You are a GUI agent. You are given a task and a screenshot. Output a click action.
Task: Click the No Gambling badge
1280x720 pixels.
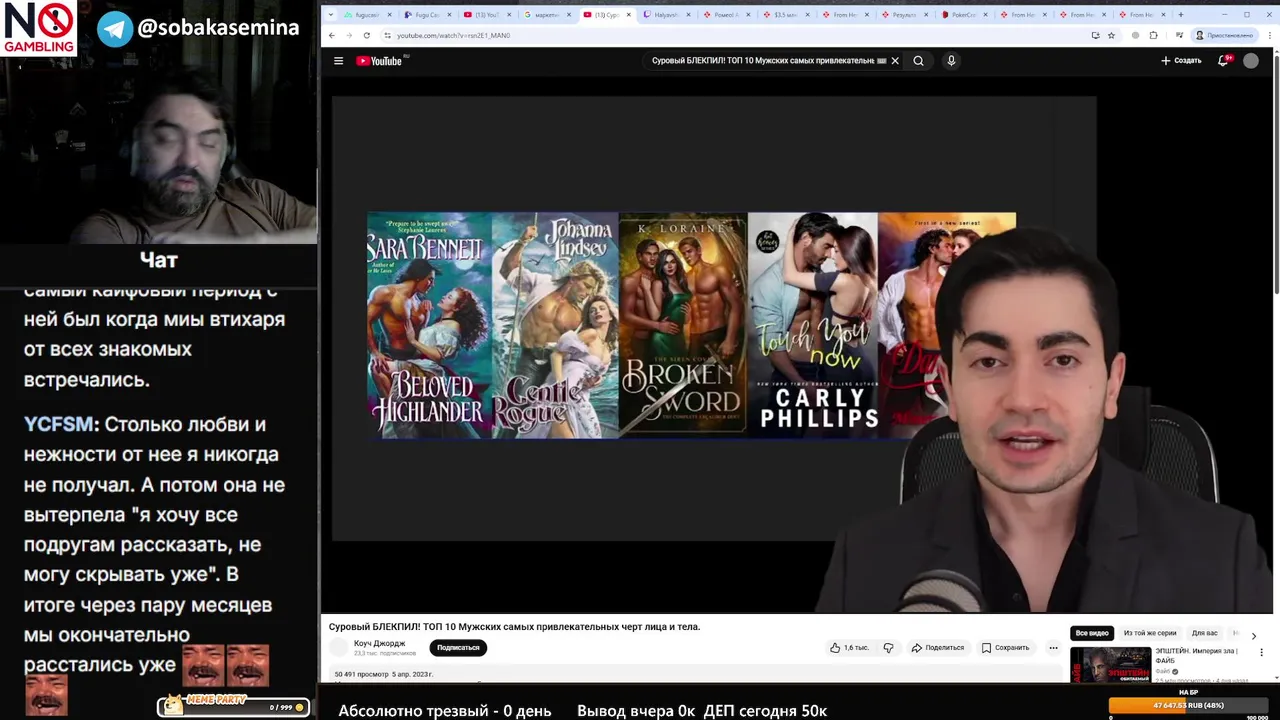click(39, 28)
